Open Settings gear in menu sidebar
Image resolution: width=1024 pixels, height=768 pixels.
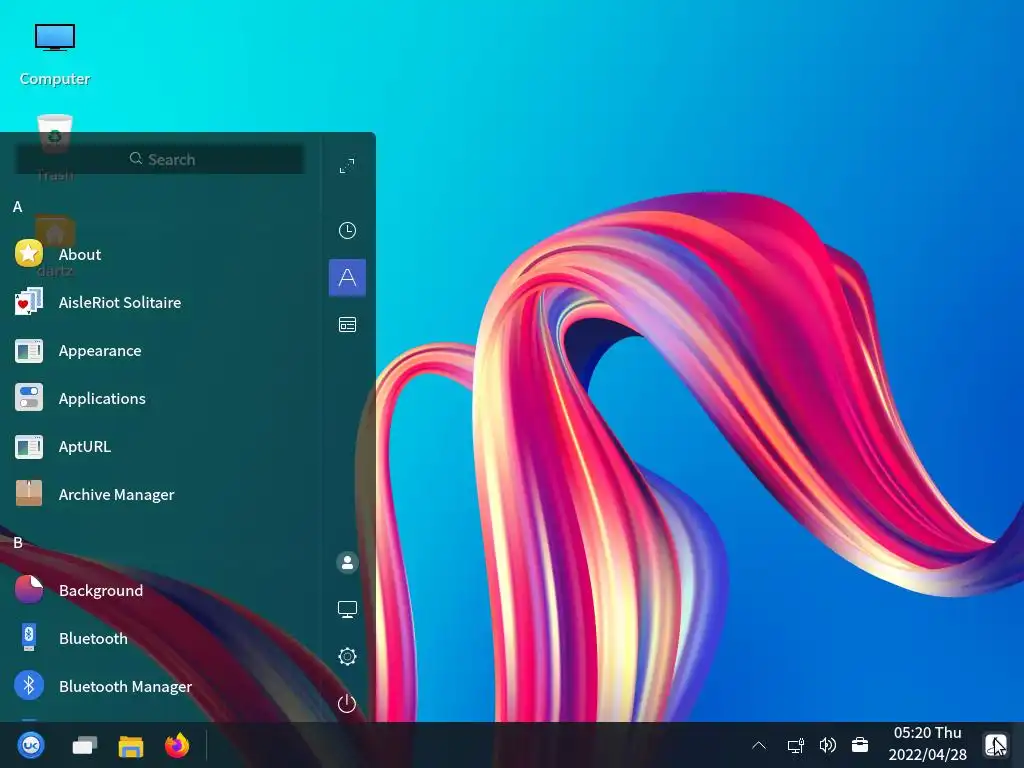click(347, 656)
